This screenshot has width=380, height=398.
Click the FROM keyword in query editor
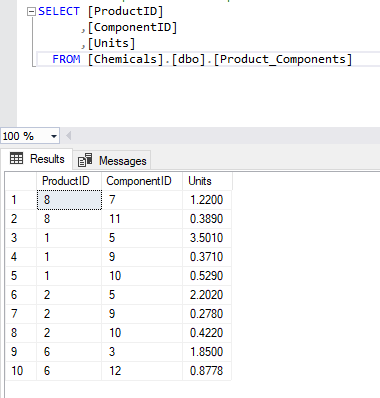pos(66,59)
